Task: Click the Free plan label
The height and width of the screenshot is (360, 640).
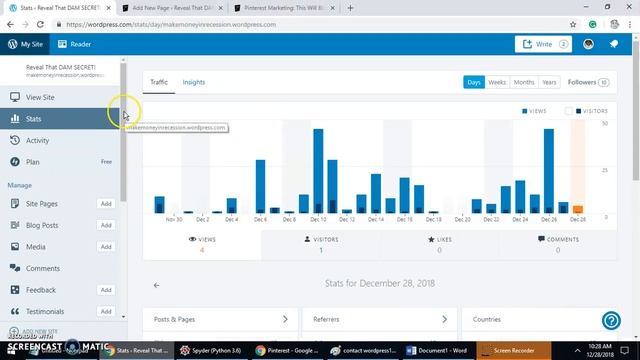Action: [x=106, y=162]
